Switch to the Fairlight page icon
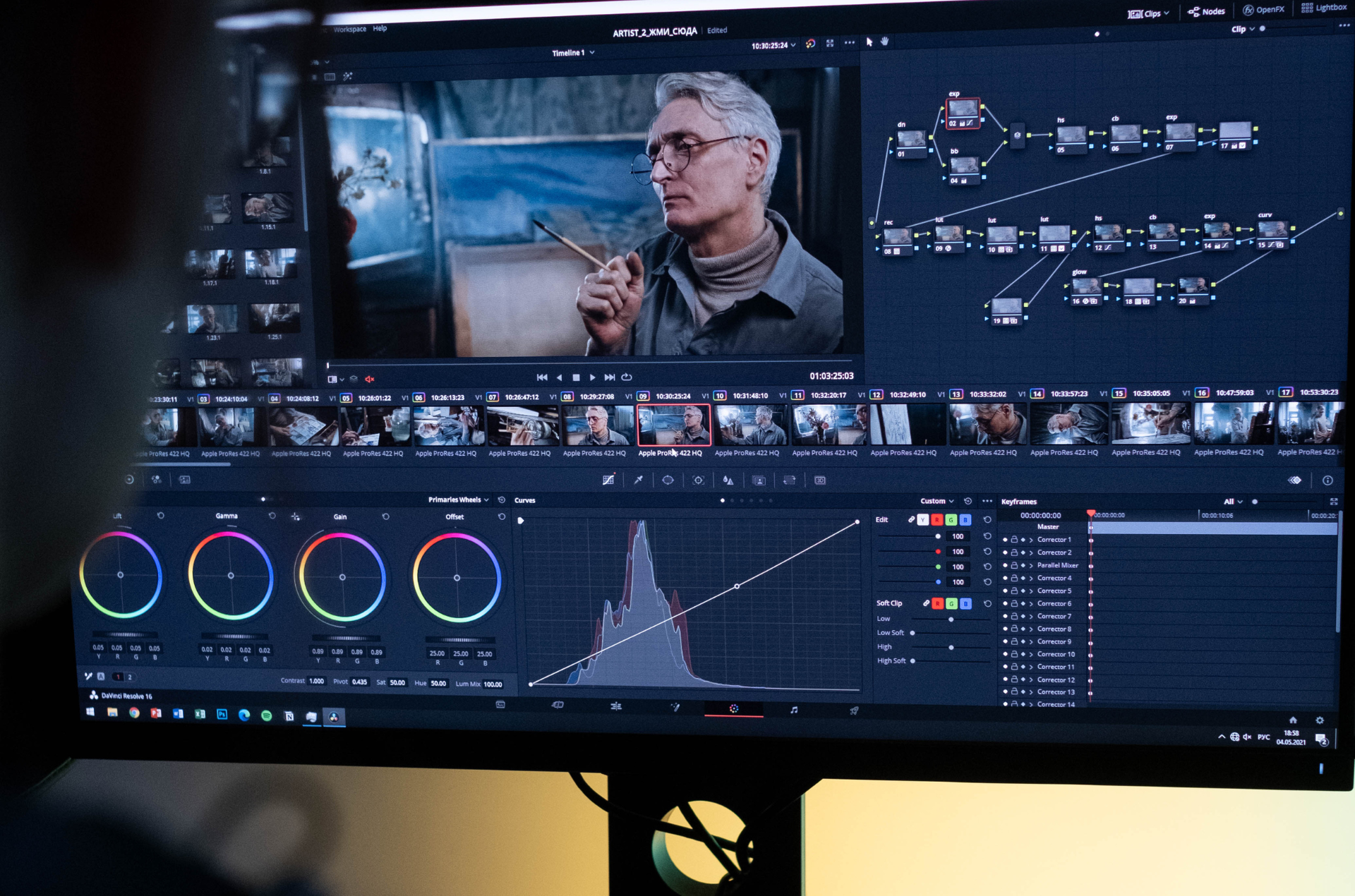This screenshot has width=1355, height=896. 794,710
